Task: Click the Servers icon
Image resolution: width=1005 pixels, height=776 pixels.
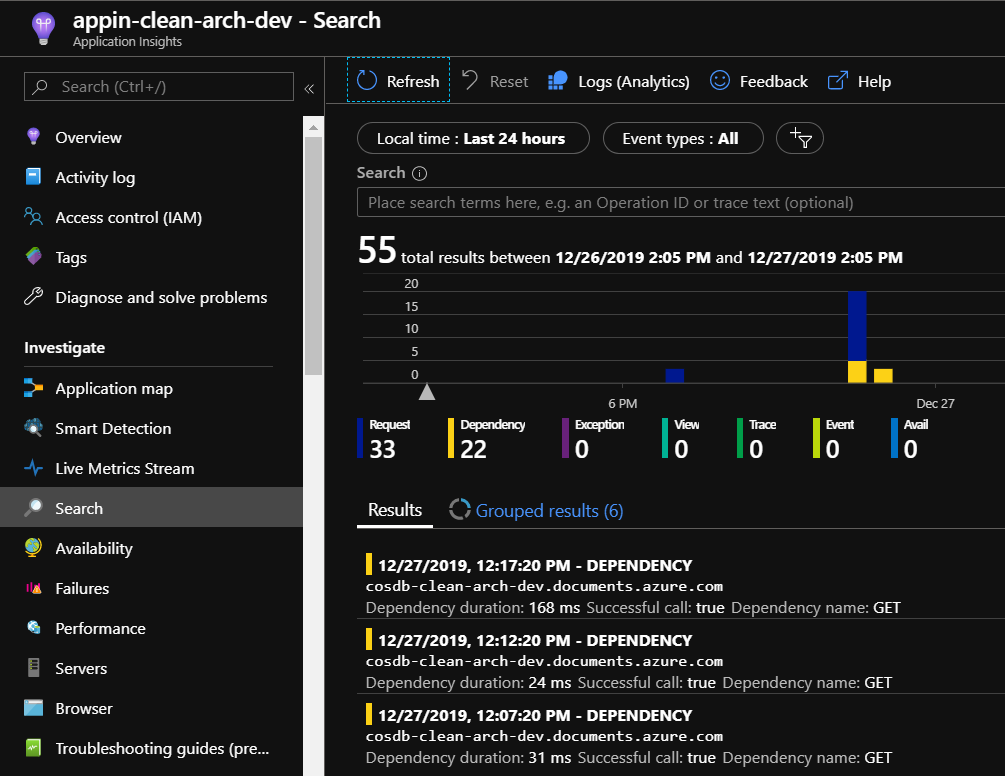Action: [x=33, y=668]
